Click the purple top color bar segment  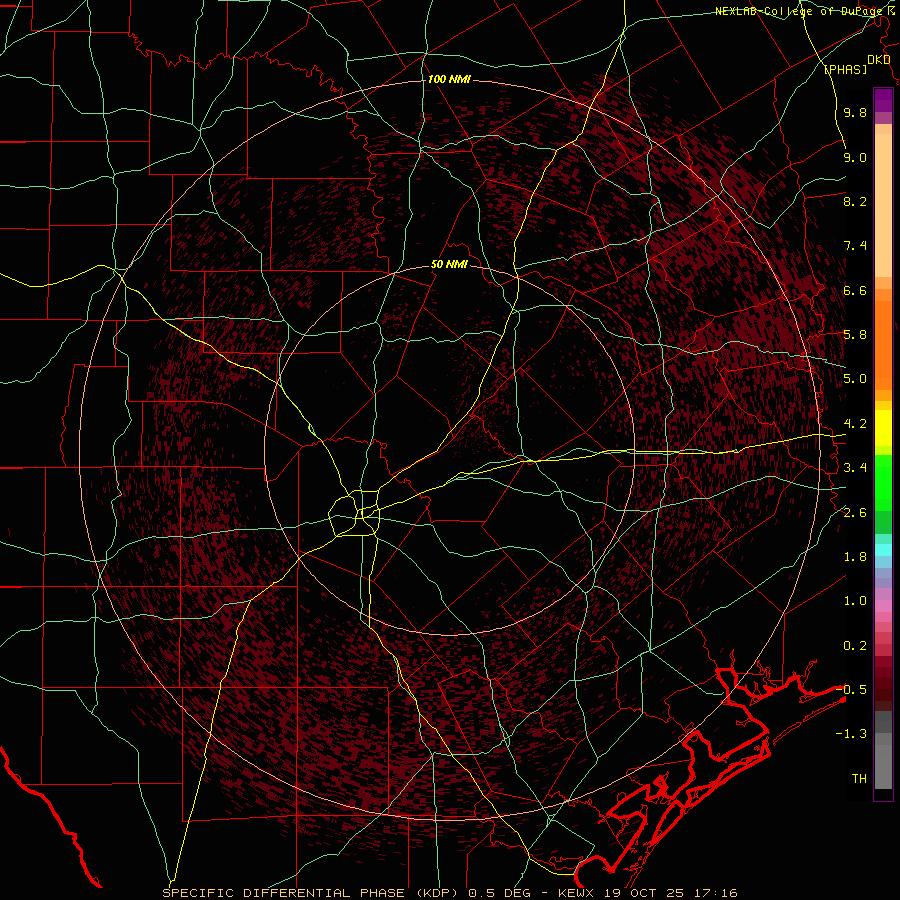click(x=883, y=100)
